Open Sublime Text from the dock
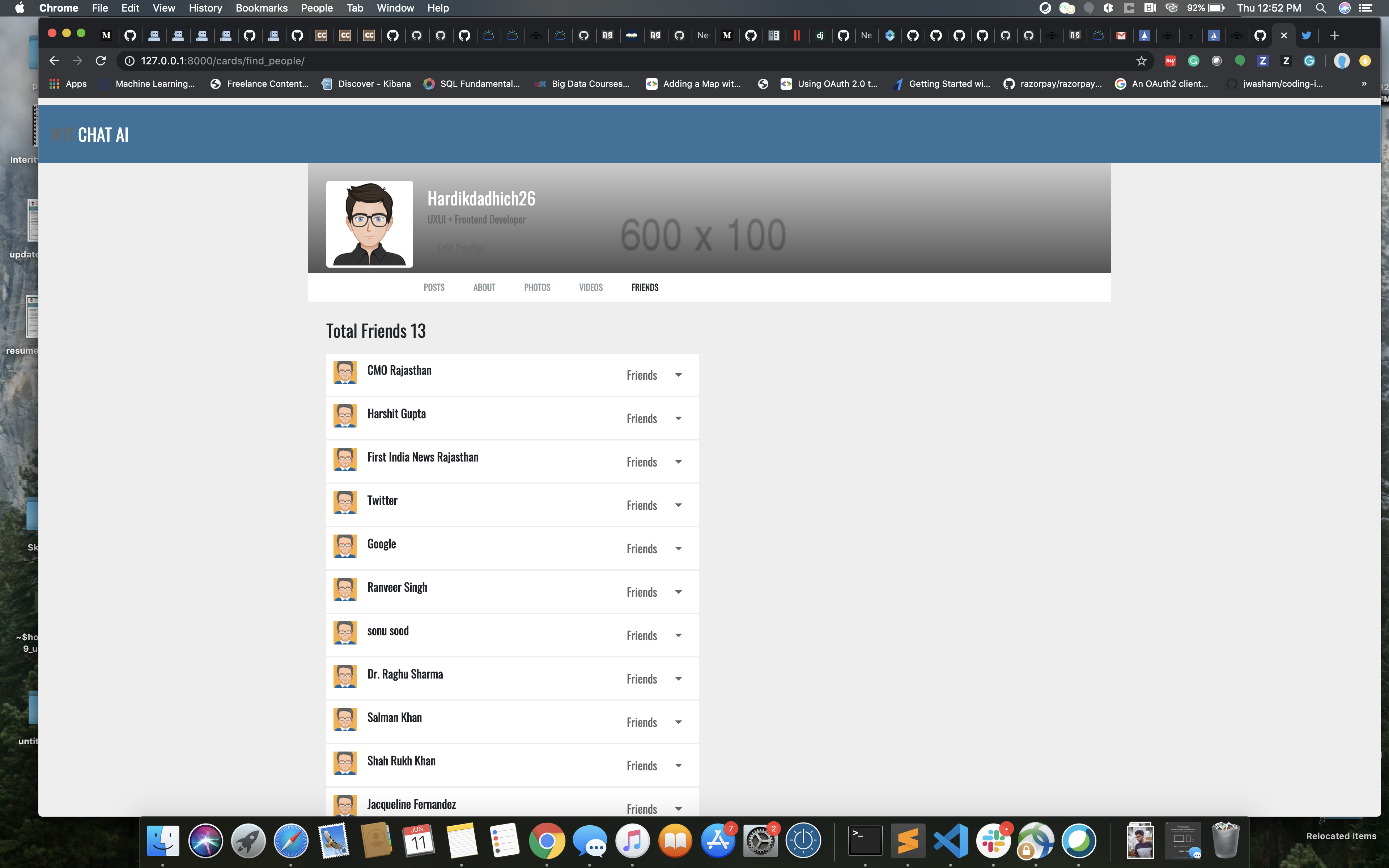Image resolution: width=1389 pixels, height=868 pixels. [908, 841]
